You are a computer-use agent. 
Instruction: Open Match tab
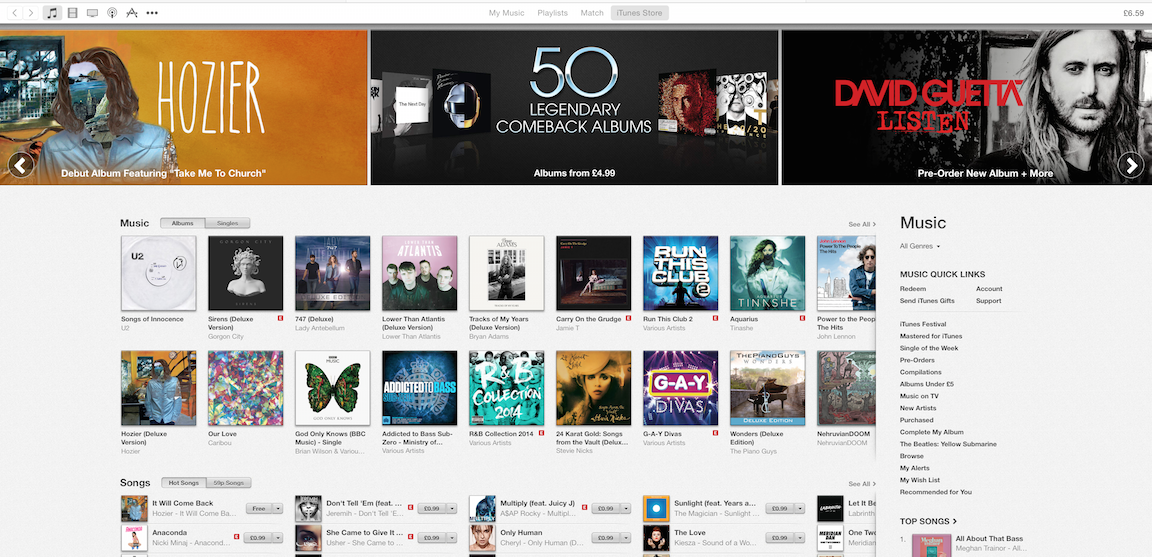click(x=591, y=13)
